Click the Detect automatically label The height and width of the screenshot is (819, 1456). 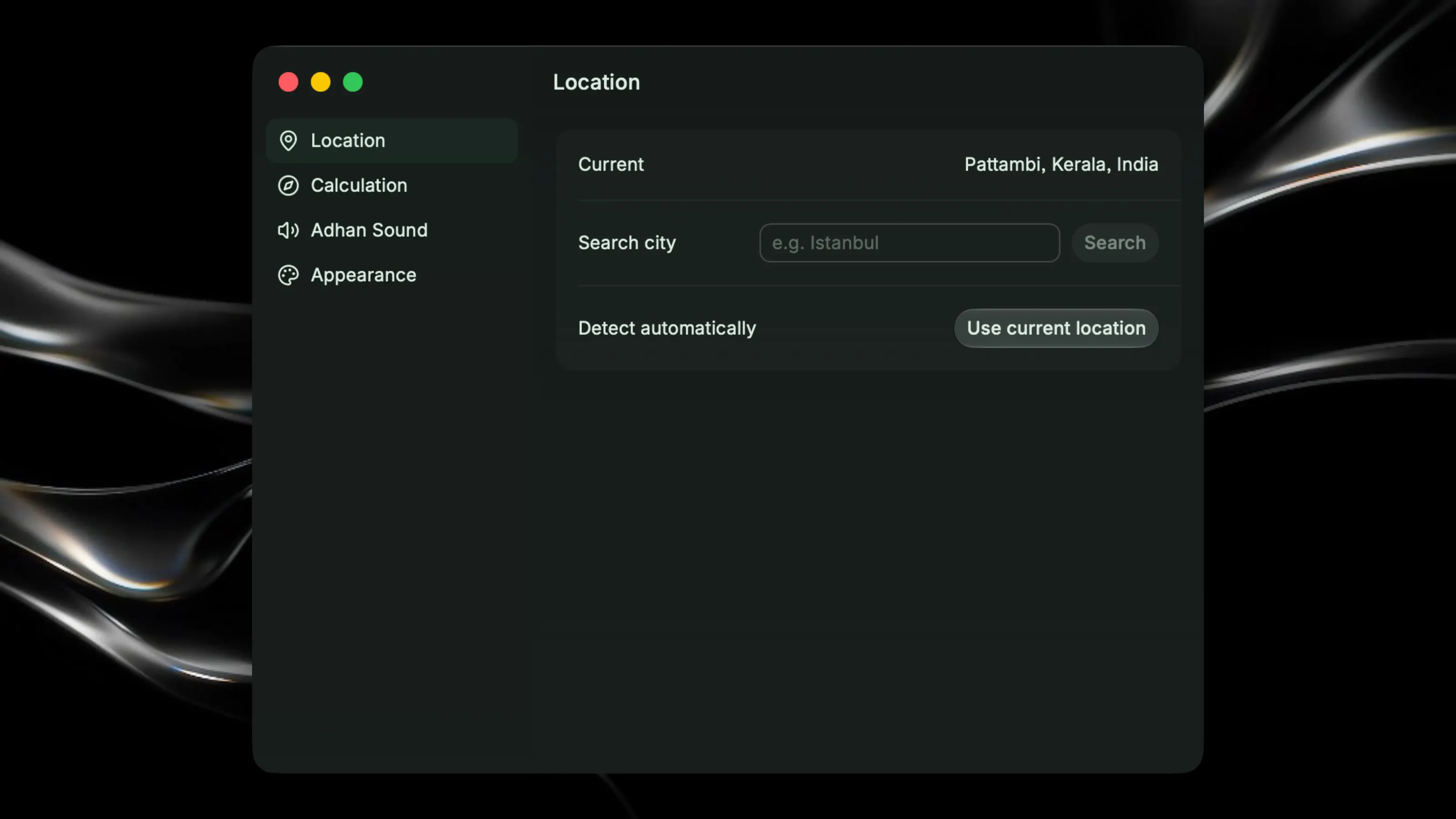pos(667,329)
